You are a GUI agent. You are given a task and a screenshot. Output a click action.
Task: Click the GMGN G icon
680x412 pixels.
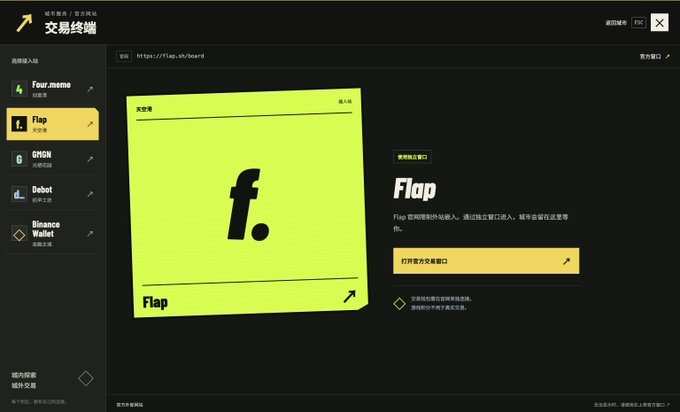point(19,159)
